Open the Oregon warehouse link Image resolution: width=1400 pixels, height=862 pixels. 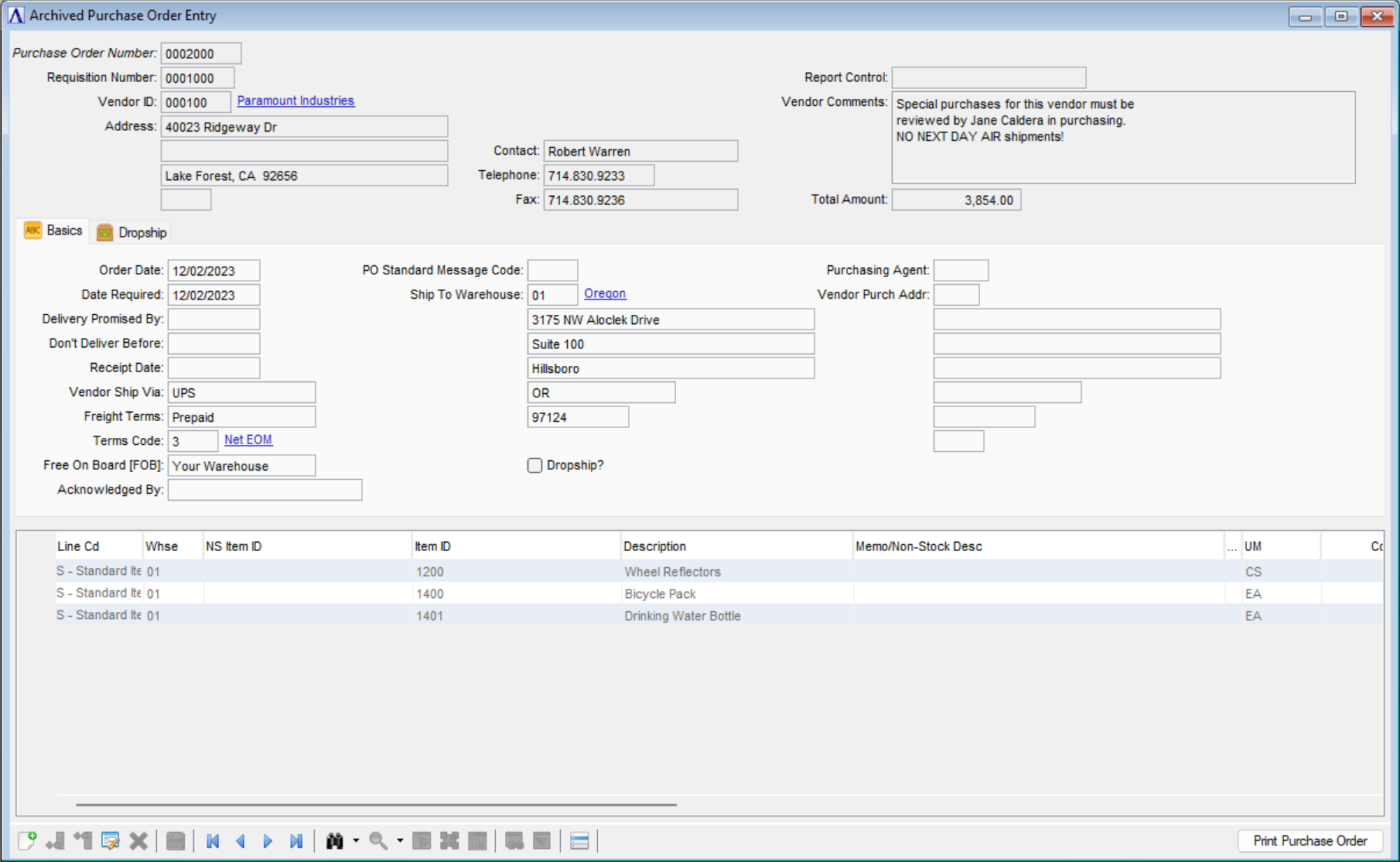(605, 294)
